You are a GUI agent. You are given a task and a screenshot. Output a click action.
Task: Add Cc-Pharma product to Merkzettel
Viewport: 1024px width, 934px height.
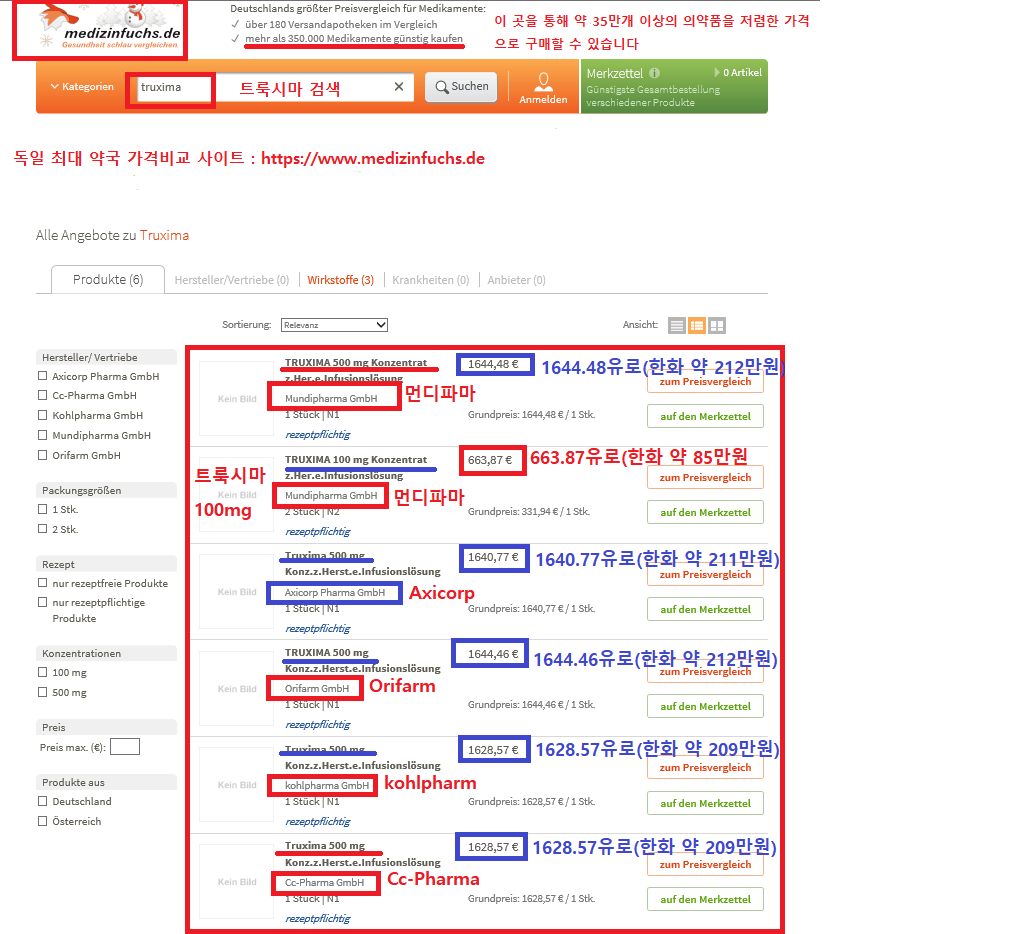click(x=705, y=899)
